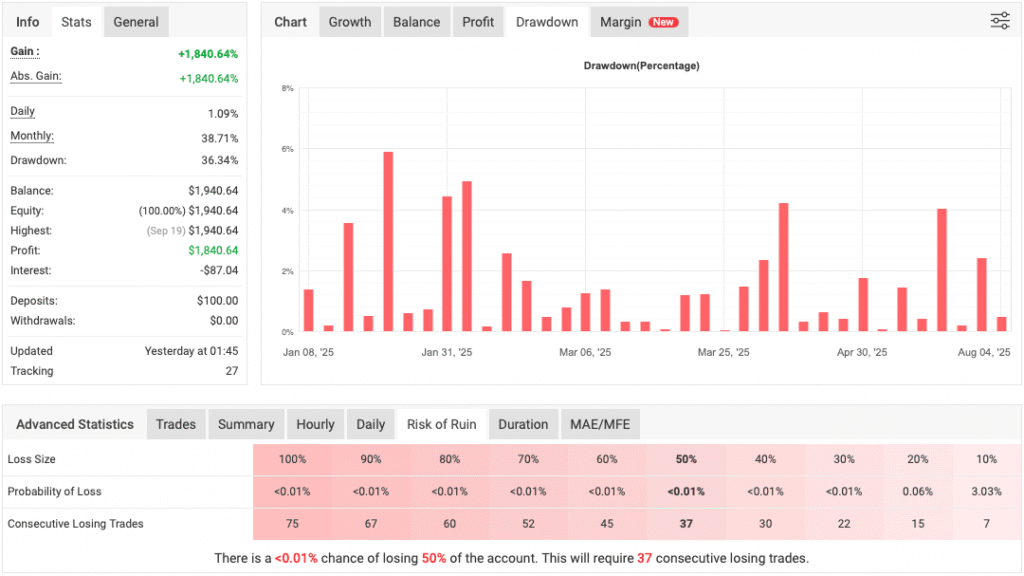Click the underlined Gain label

point(24,51)
